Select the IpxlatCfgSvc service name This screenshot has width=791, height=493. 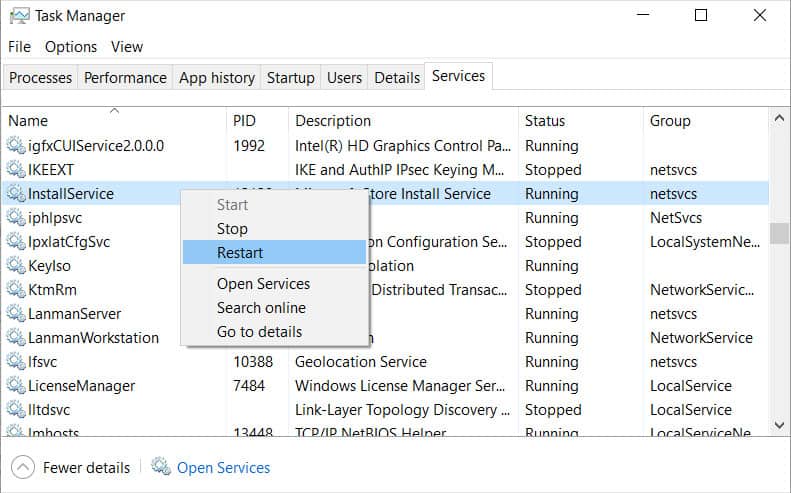pos(69,242)
